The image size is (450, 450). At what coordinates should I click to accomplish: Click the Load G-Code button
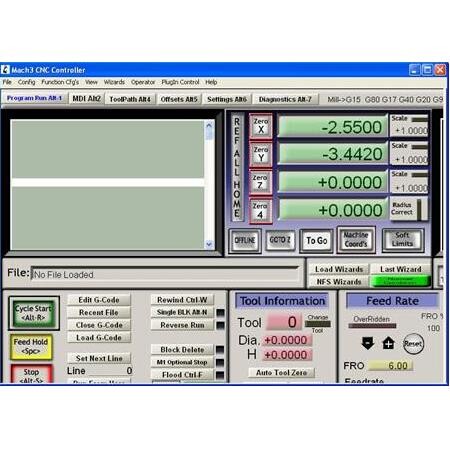[99, 337]
